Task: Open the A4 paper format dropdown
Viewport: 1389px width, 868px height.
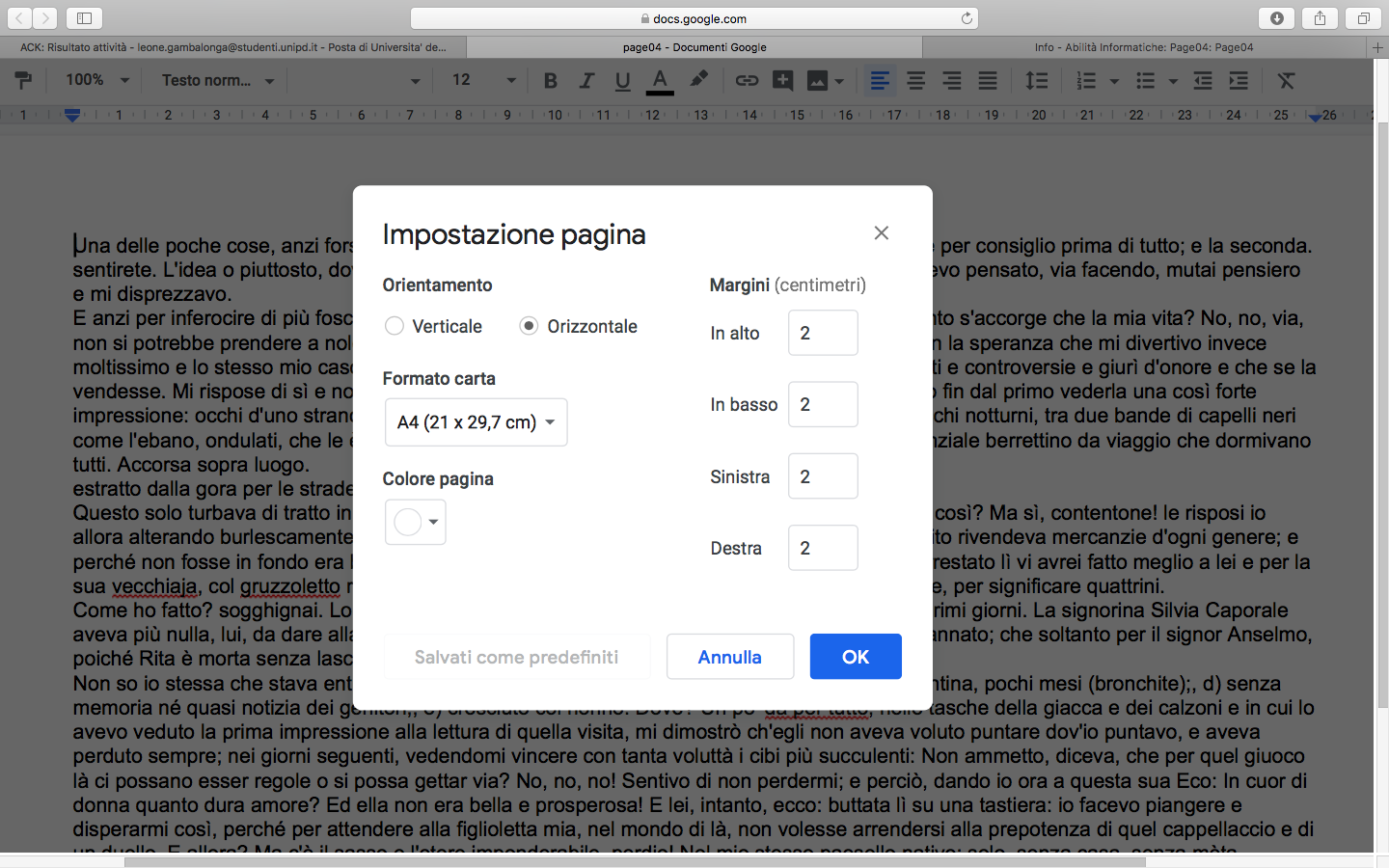Action: click(476, 422)
